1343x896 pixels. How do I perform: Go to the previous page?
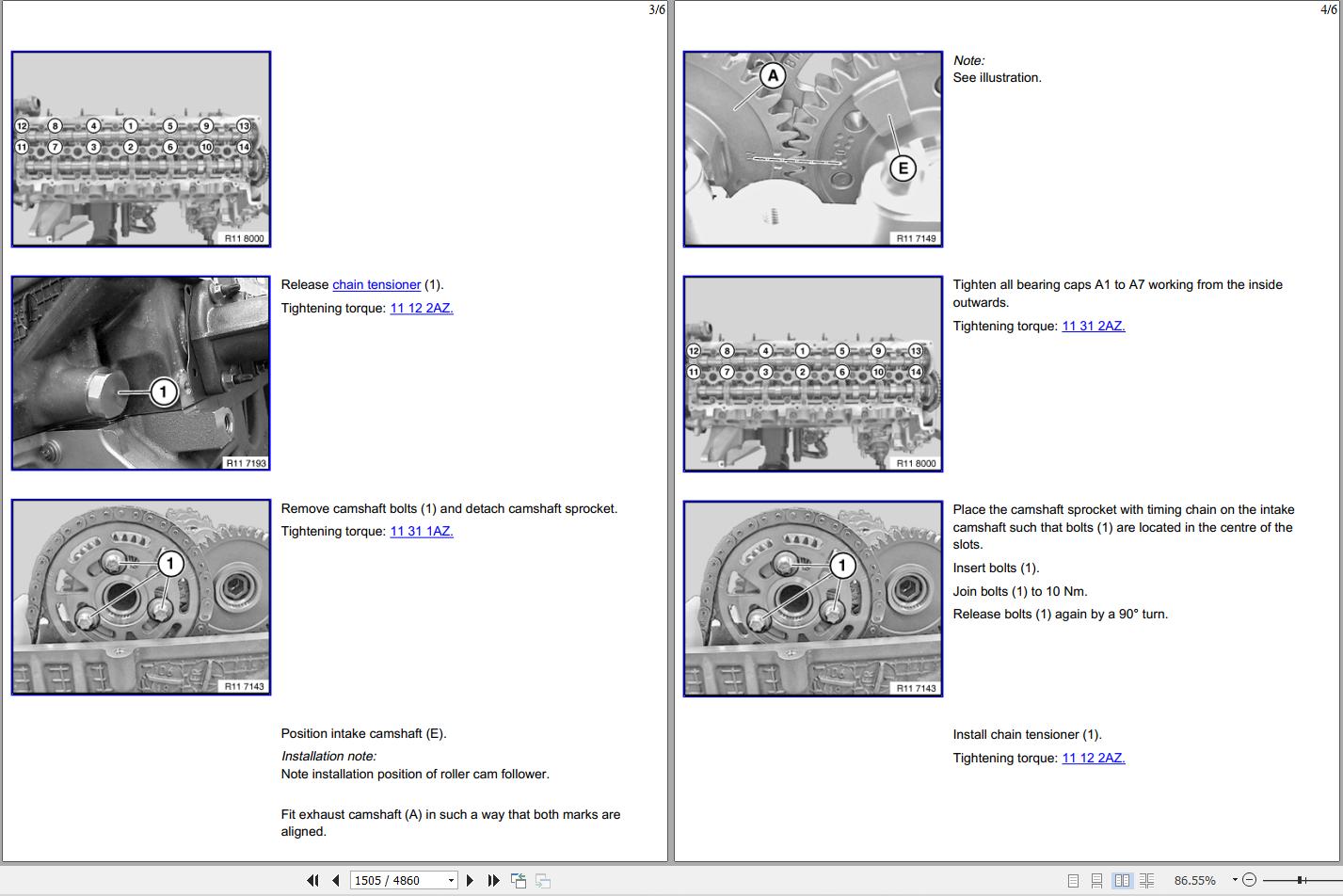pyautogui.click(x=336, y=880)
